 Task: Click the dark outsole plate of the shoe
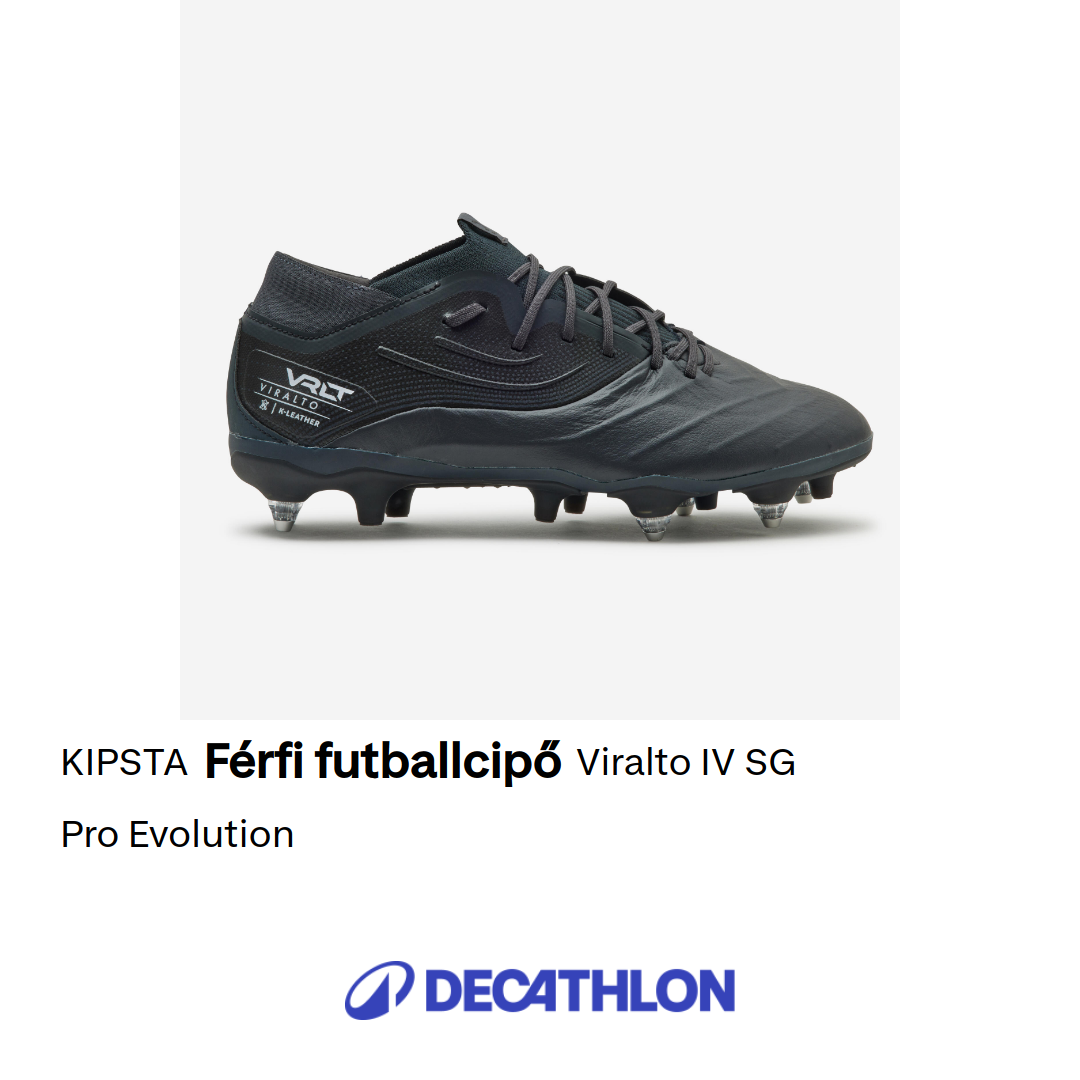coord(551,468)
